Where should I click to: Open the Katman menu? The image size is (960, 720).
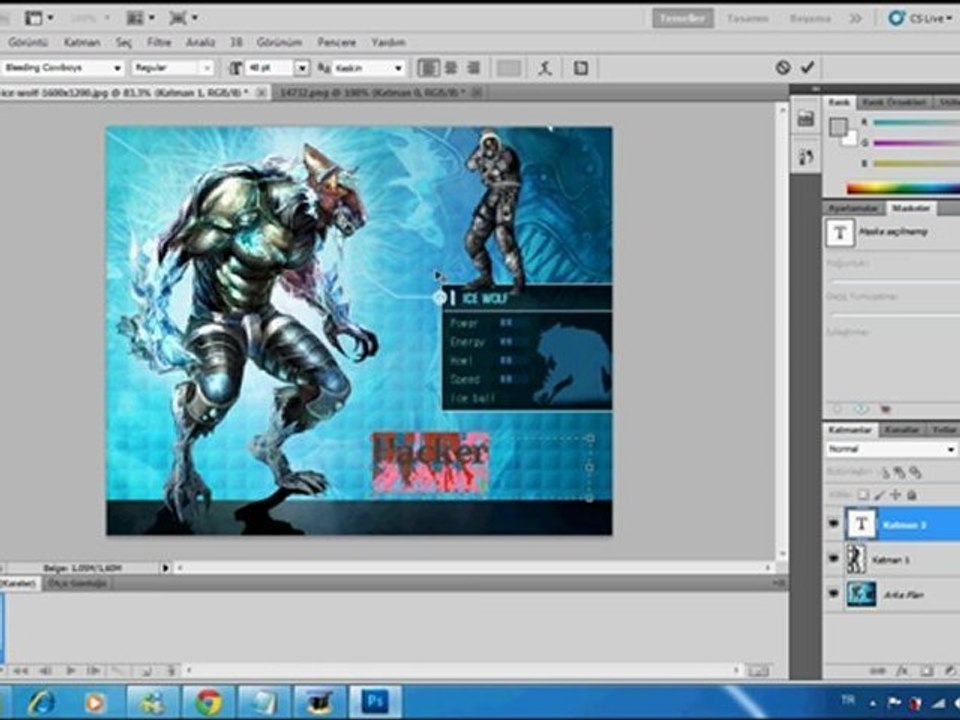82,42
